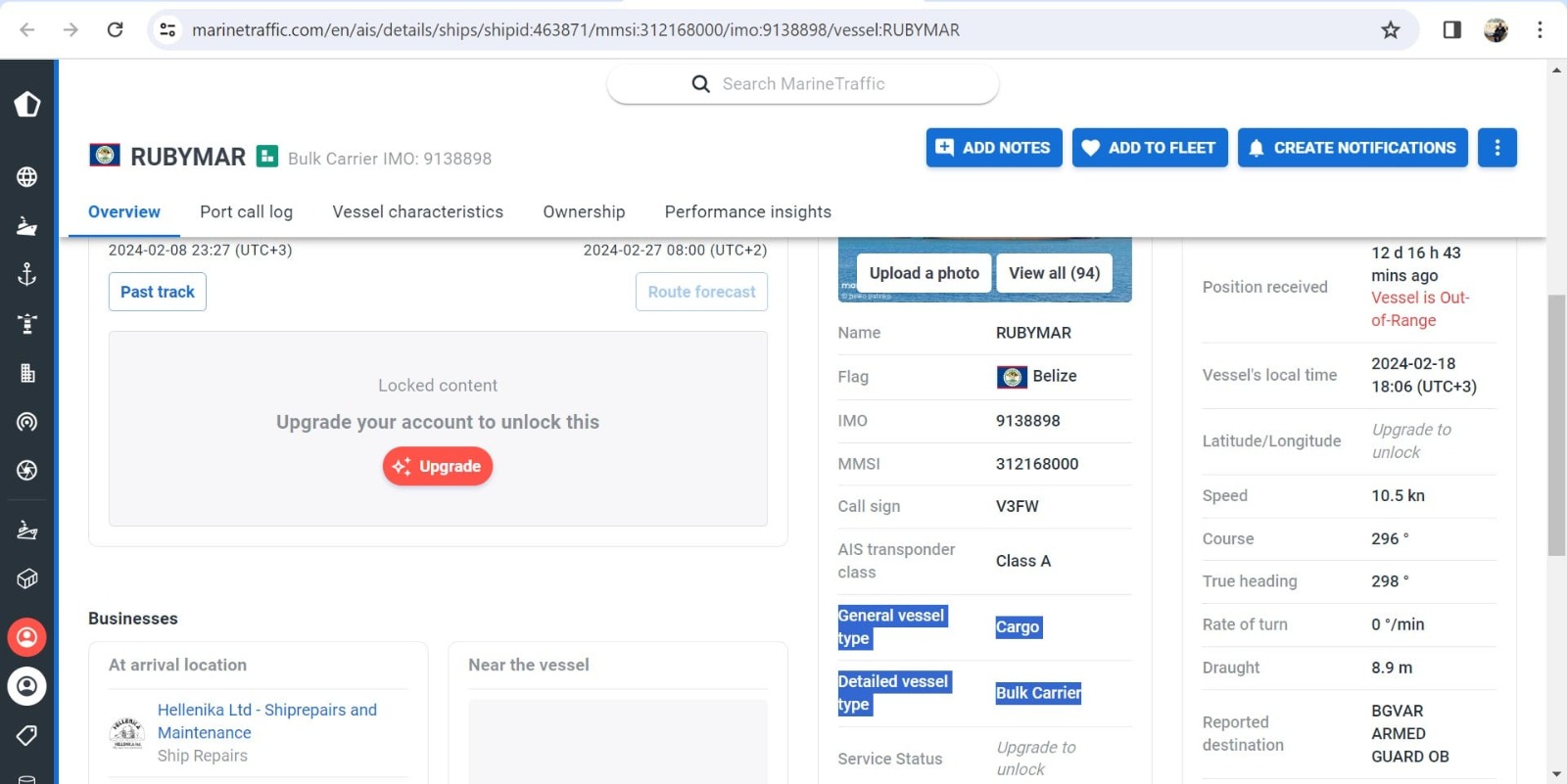The height and width of the screenshot is (784, 1567).
Task: Click the scrollbar down arrow
Action: click(x=1556, y=774)
